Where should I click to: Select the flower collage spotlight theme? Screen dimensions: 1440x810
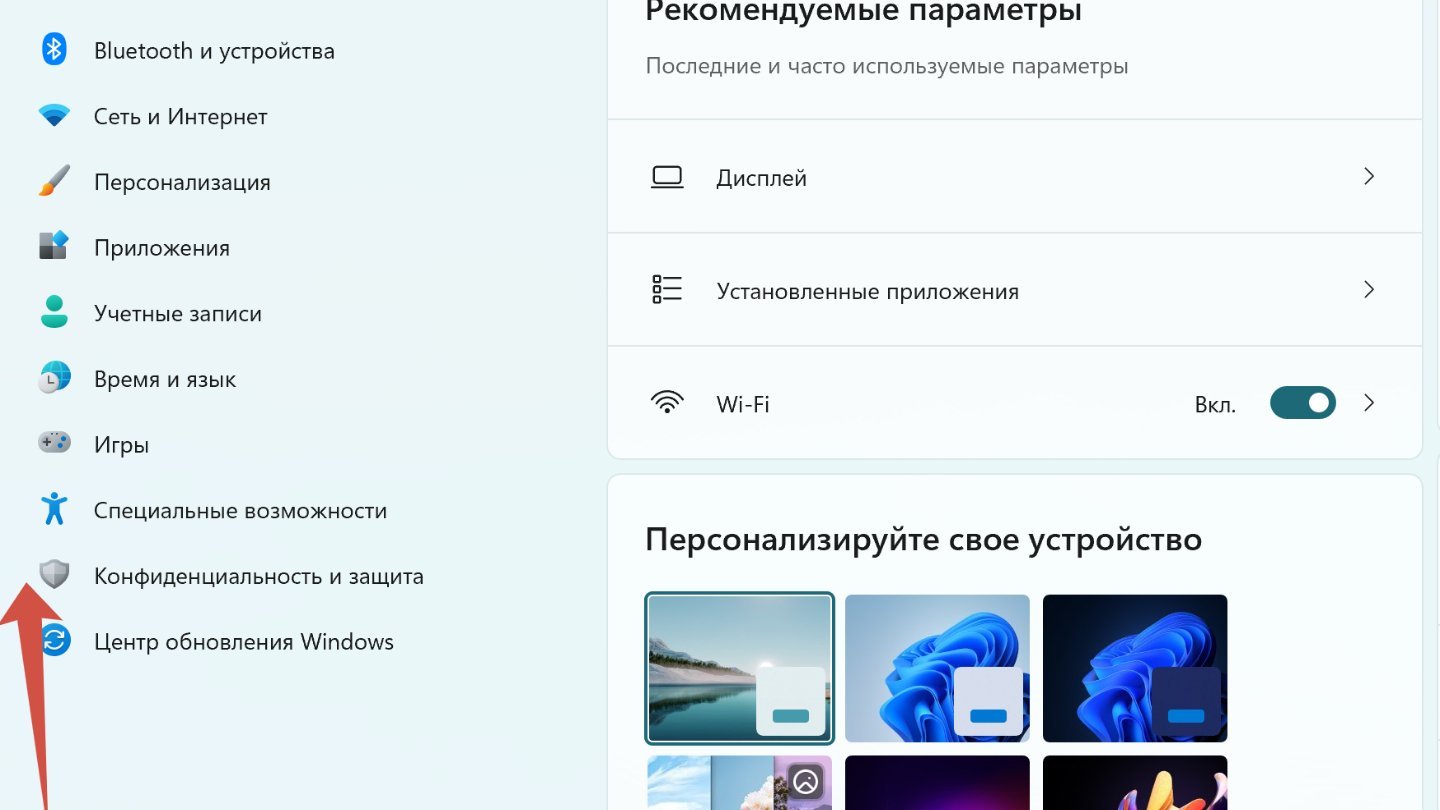[x=740, y=782]
